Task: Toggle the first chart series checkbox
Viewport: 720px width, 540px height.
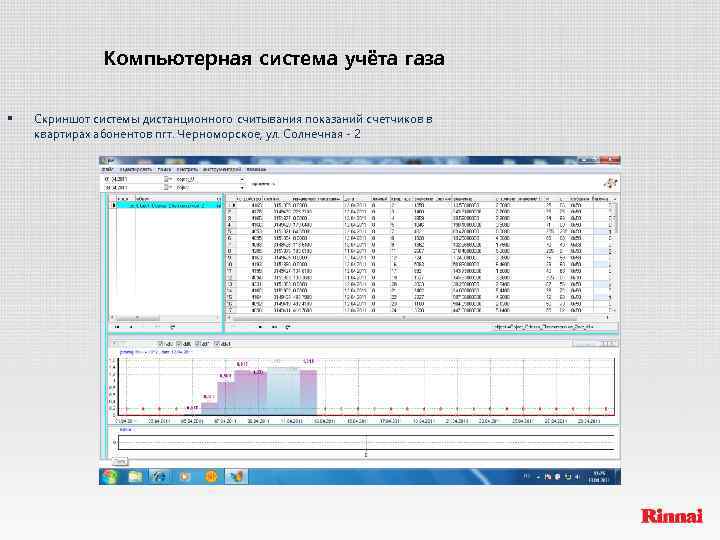Action: click(160, 343)
